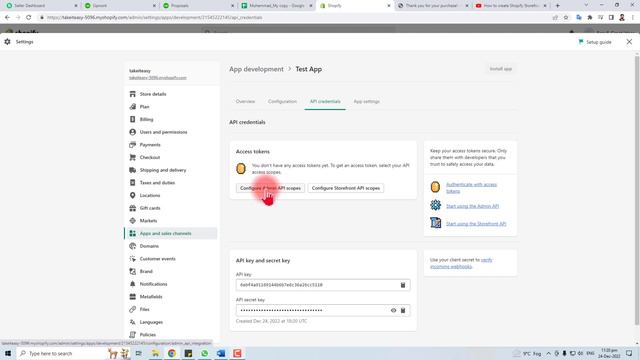
Task: Open verify incoming webhooks link
Action: click(461, 263)
